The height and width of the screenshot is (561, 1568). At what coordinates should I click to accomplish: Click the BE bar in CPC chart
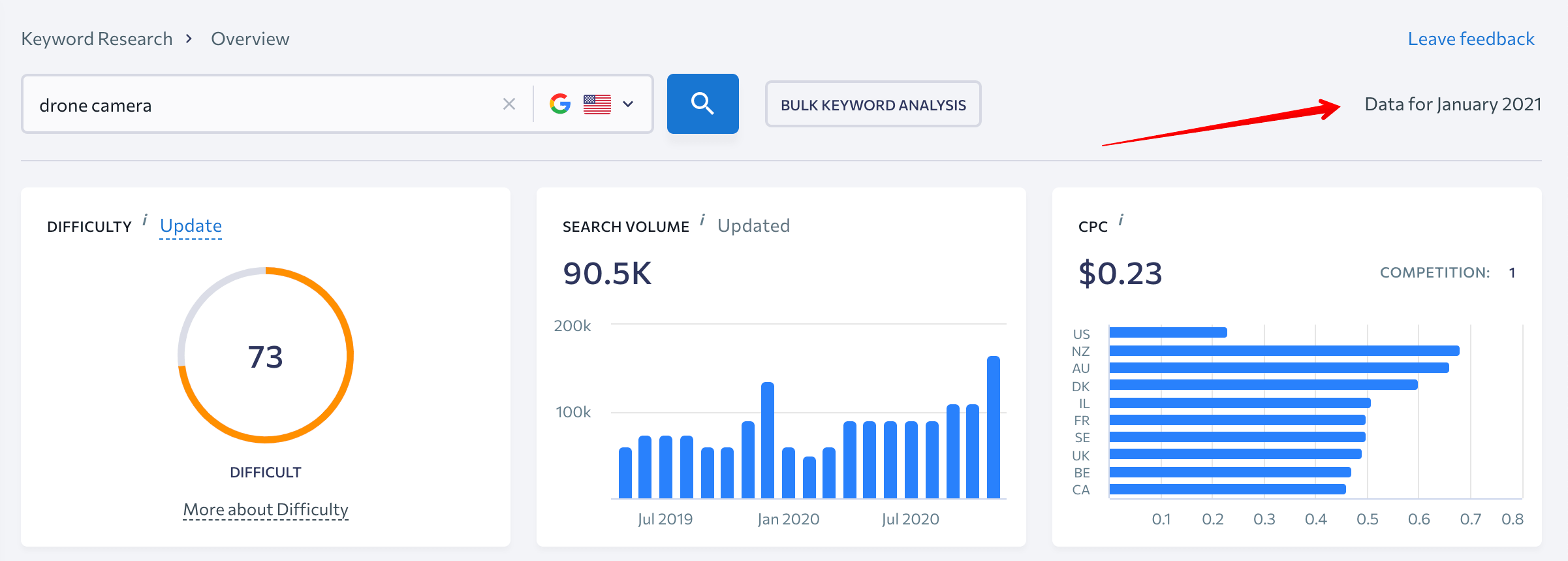(1230, 472)
